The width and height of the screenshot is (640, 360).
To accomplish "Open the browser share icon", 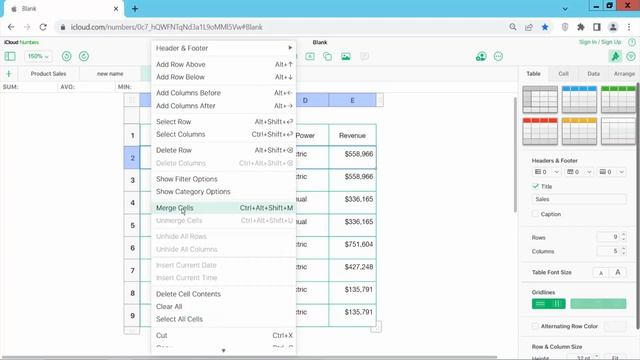I will pyautogui.click(x=529, y=27).
